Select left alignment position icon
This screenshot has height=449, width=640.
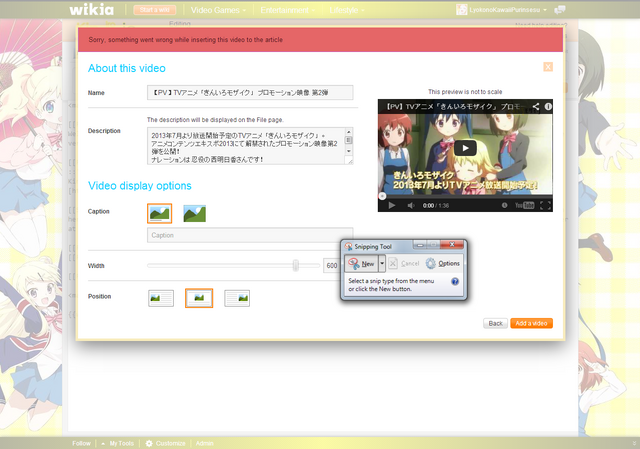click(x=161, y=298)
